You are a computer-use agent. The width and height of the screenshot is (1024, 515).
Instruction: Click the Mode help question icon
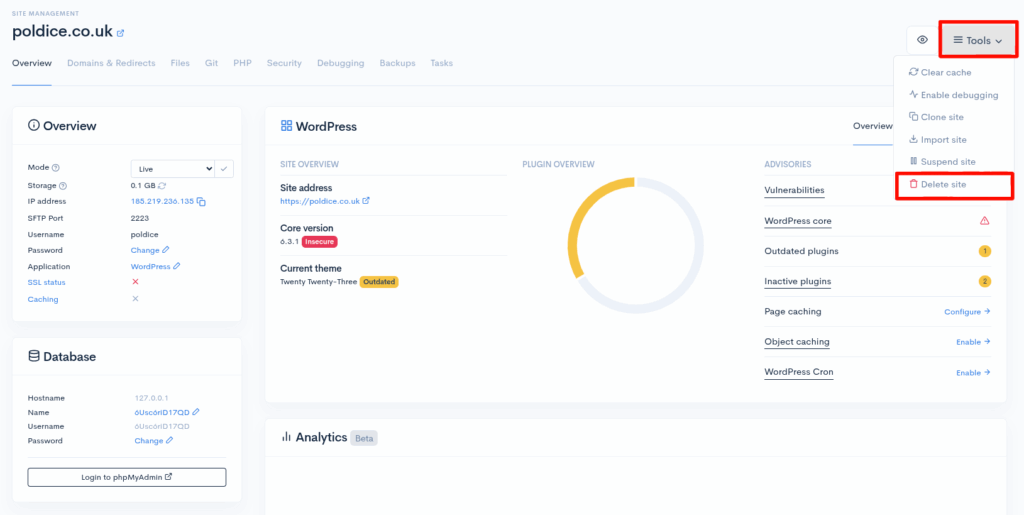(56, 169)
